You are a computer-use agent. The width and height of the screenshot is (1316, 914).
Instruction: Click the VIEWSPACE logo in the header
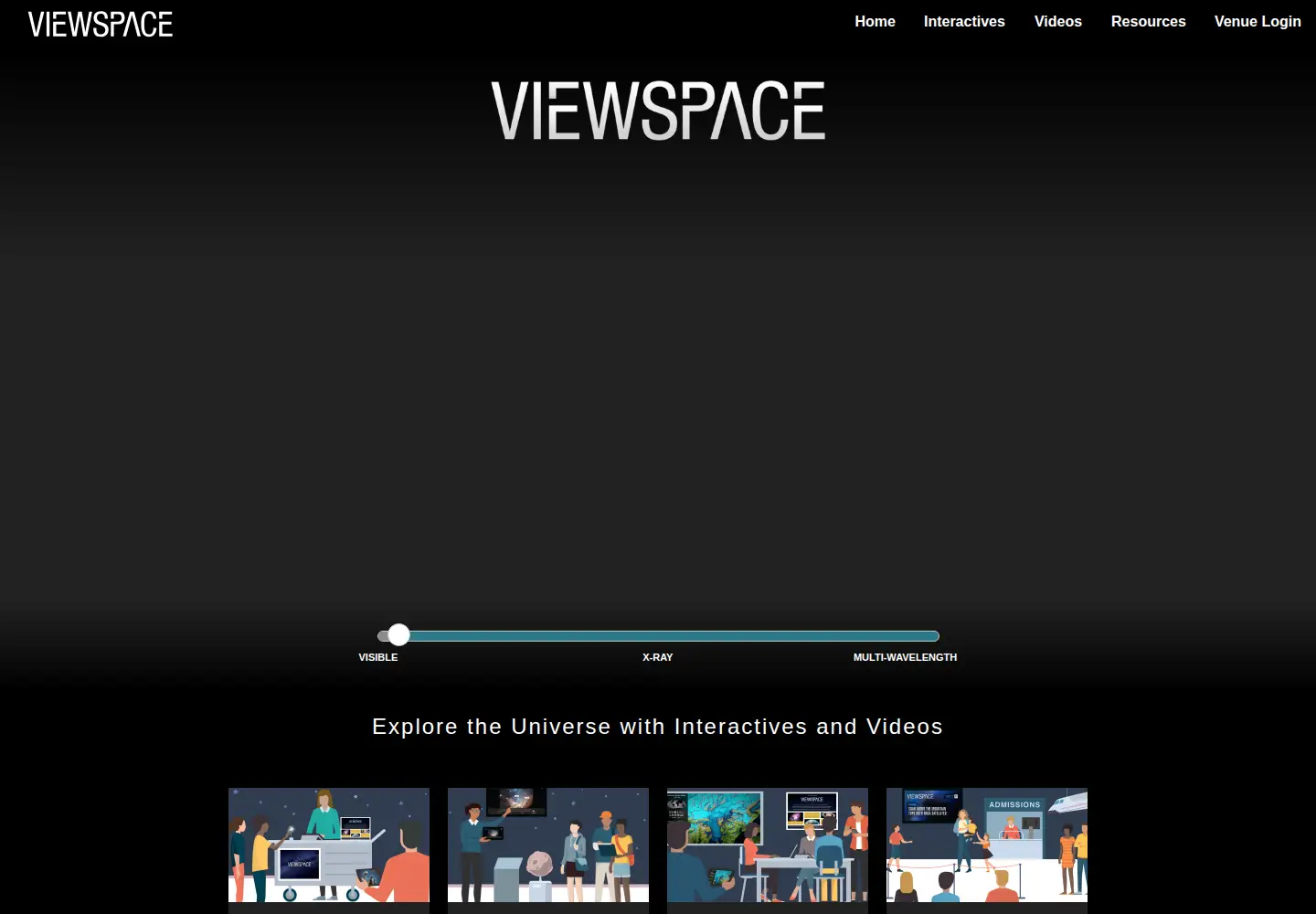(x=101, y=25)
